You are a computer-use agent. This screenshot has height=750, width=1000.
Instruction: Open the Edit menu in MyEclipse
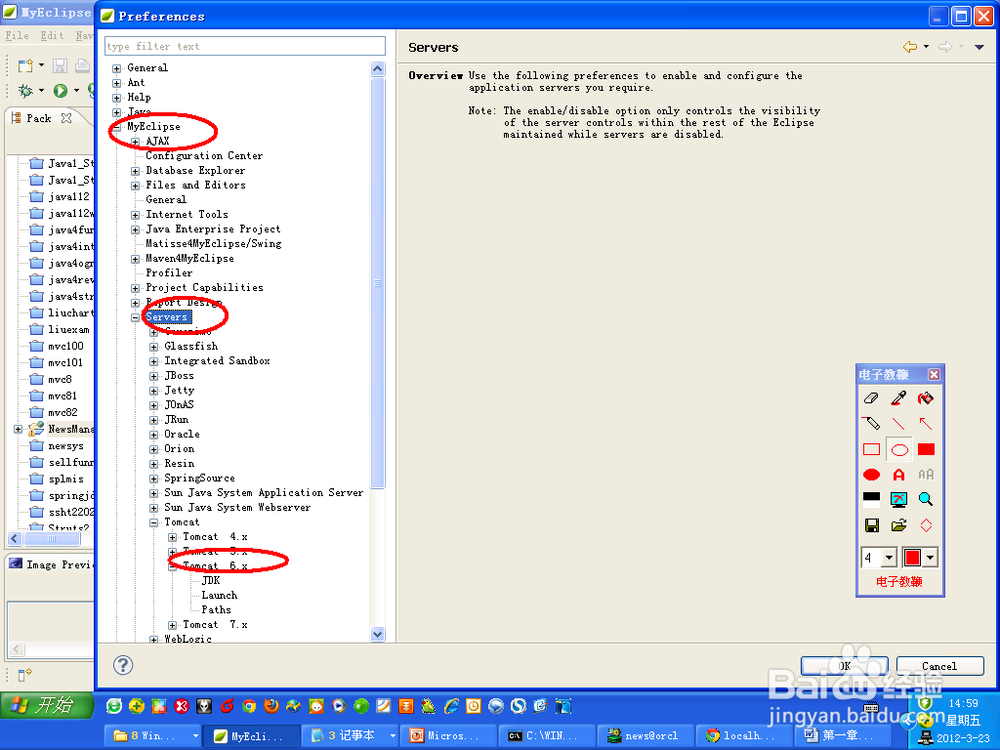point(52,36)
